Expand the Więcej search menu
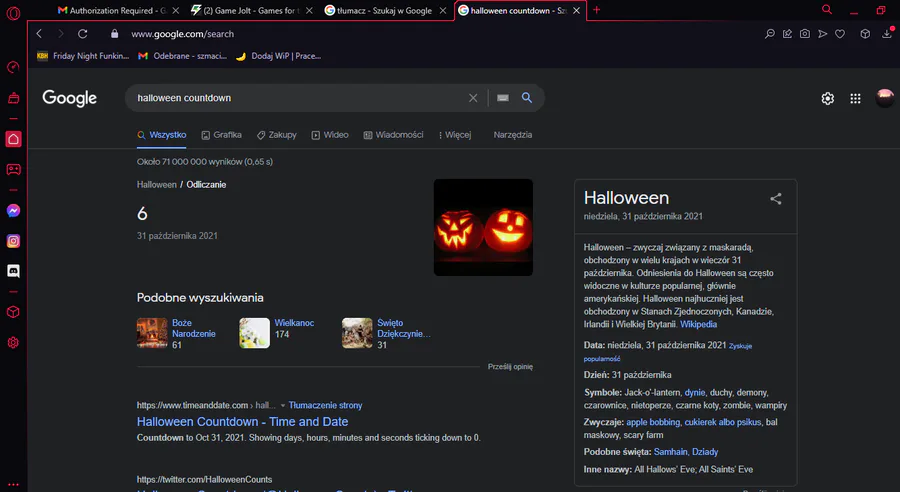Screen dimensions: 900x492 coord(455,135)
